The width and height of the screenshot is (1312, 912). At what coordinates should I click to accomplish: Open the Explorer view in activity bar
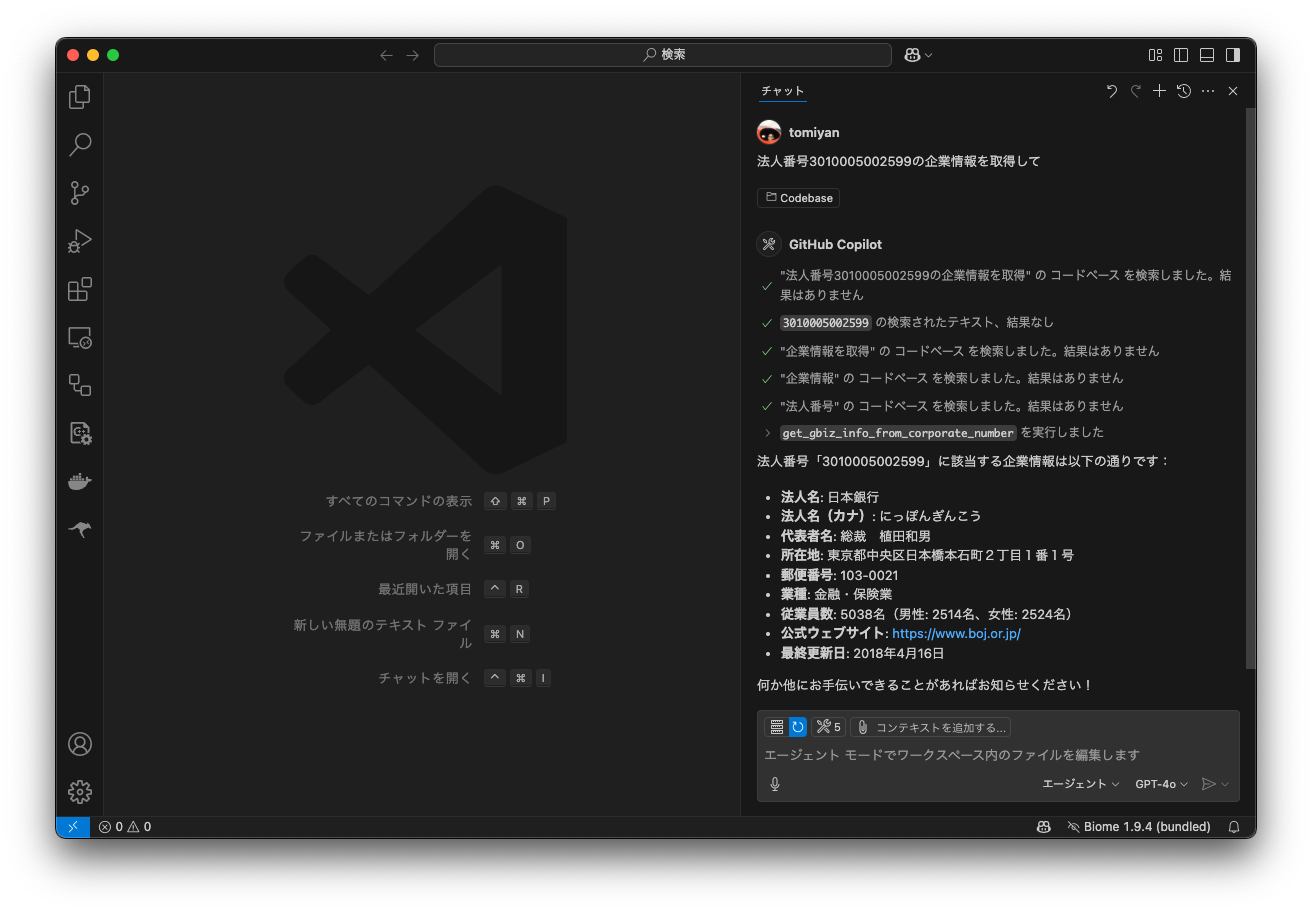tap(80, 97)
